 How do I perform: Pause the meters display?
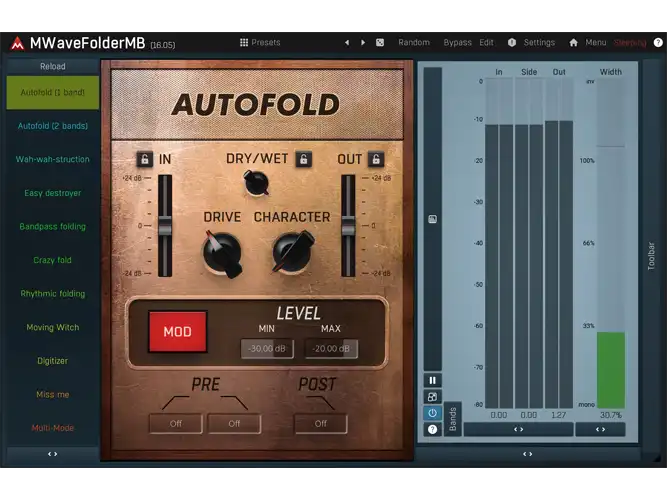point(433,380)
